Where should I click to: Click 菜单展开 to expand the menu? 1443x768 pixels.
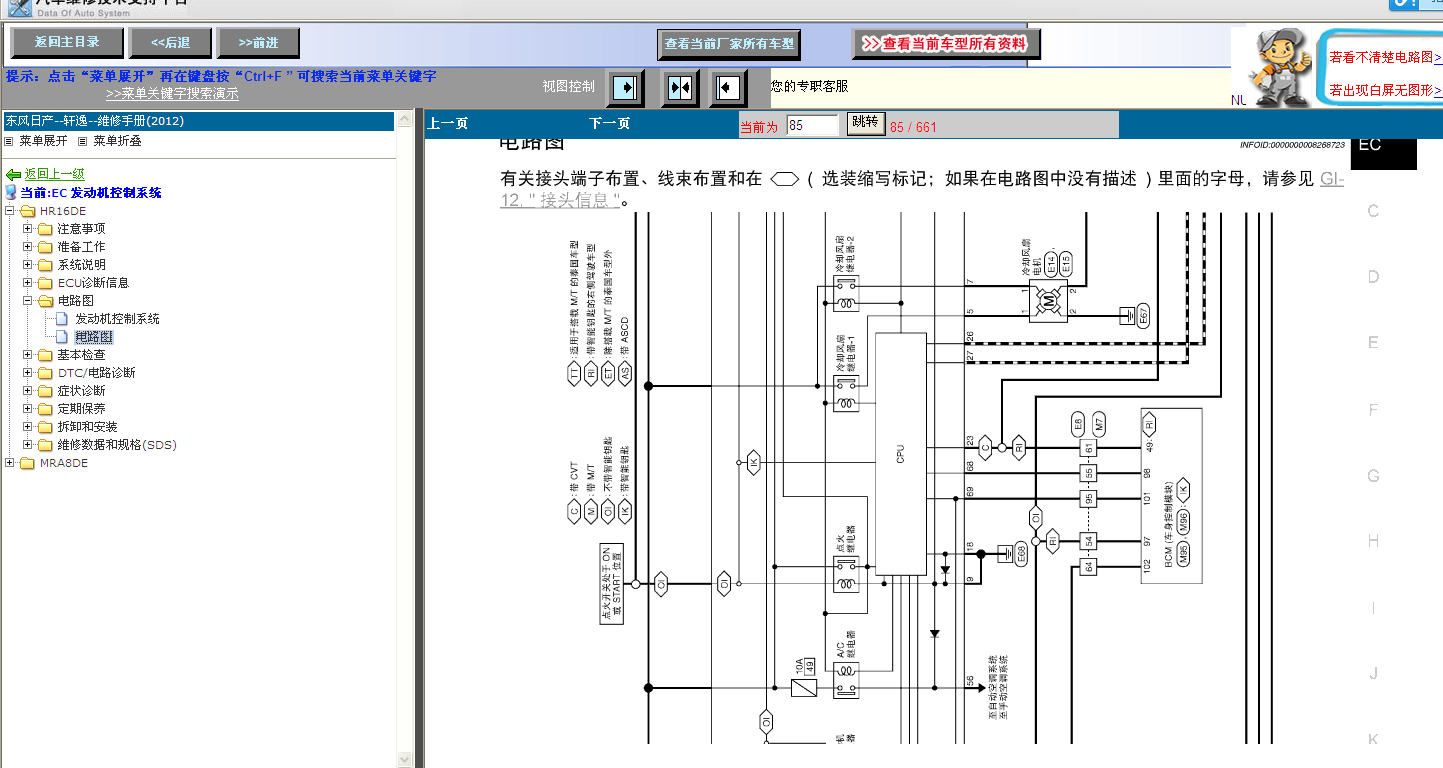pos(43,142)
